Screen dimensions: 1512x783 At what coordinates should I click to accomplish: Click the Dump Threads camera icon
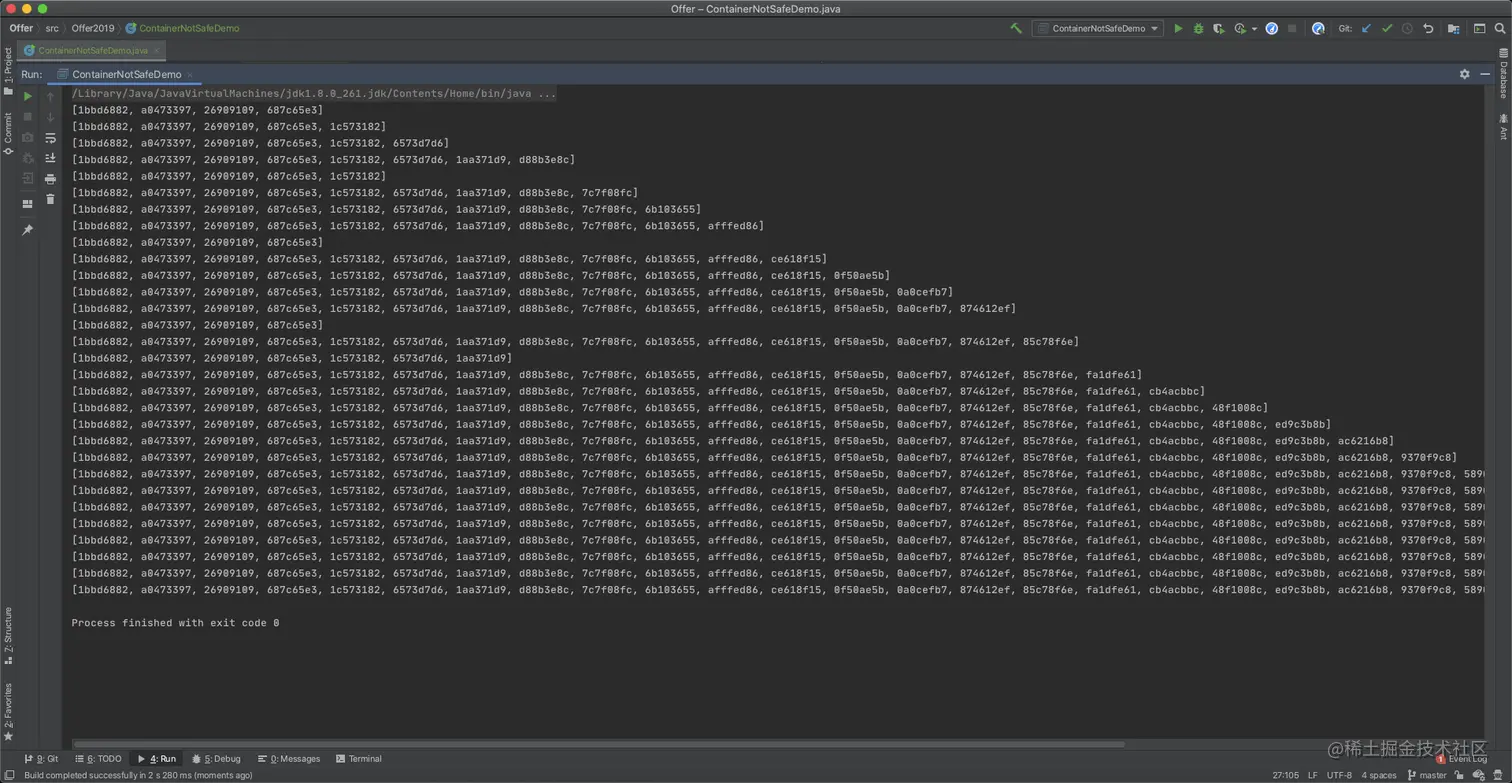tap(27, 138)
